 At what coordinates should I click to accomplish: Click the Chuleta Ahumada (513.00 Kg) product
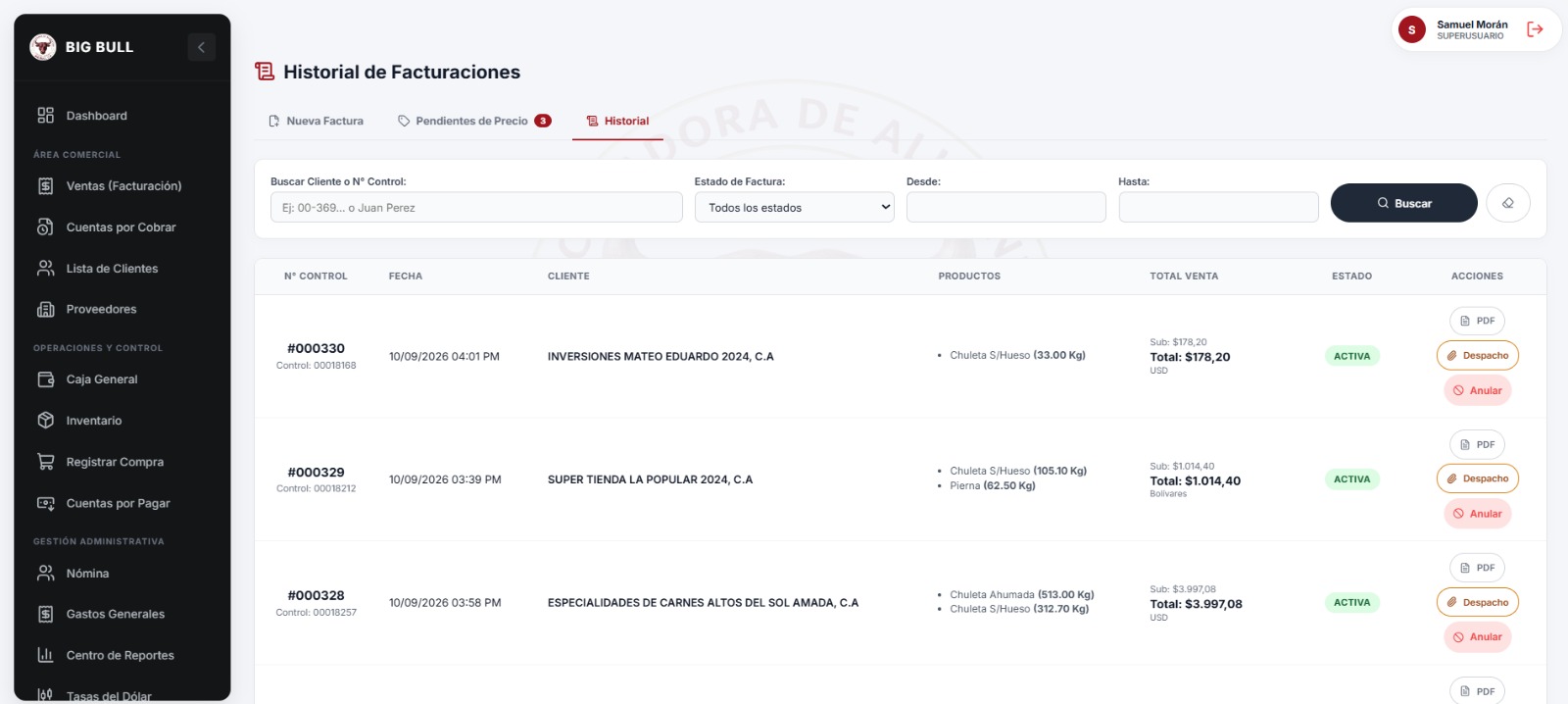pos(1021,594)
